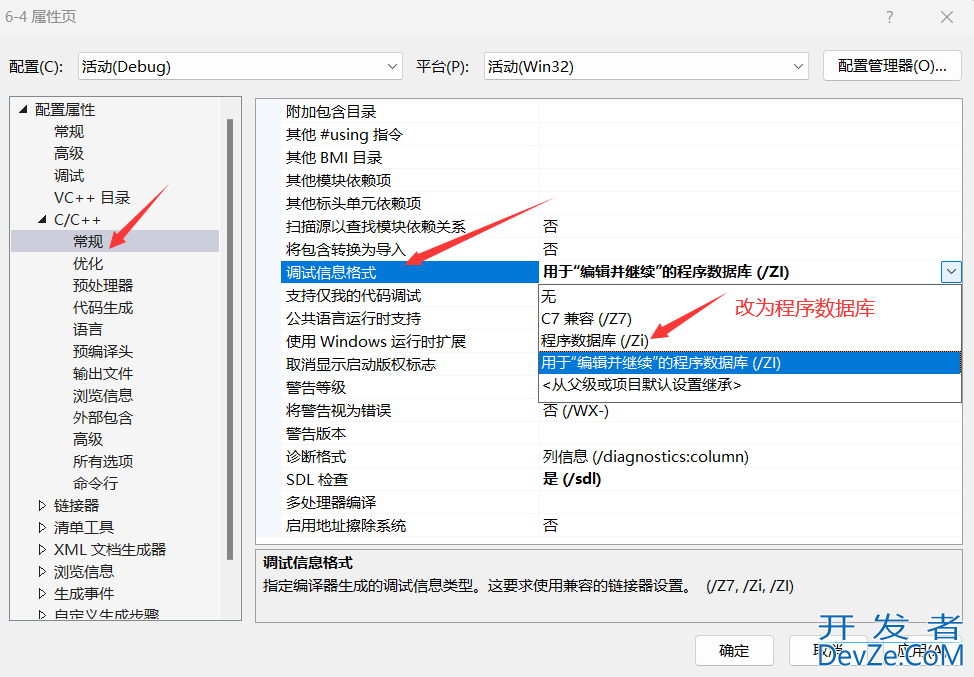This screenshot has height=677, width=974.
Task: Click the 调试信息格式 dropdown arrow
Action: [x=950, y=272]
